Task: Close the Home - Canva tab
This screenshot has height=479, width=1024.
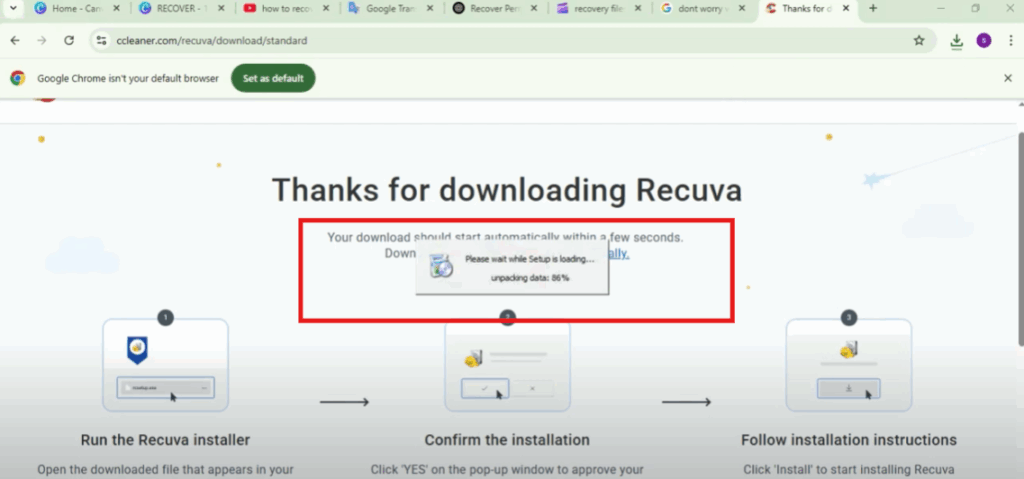Action: (118, 9)
